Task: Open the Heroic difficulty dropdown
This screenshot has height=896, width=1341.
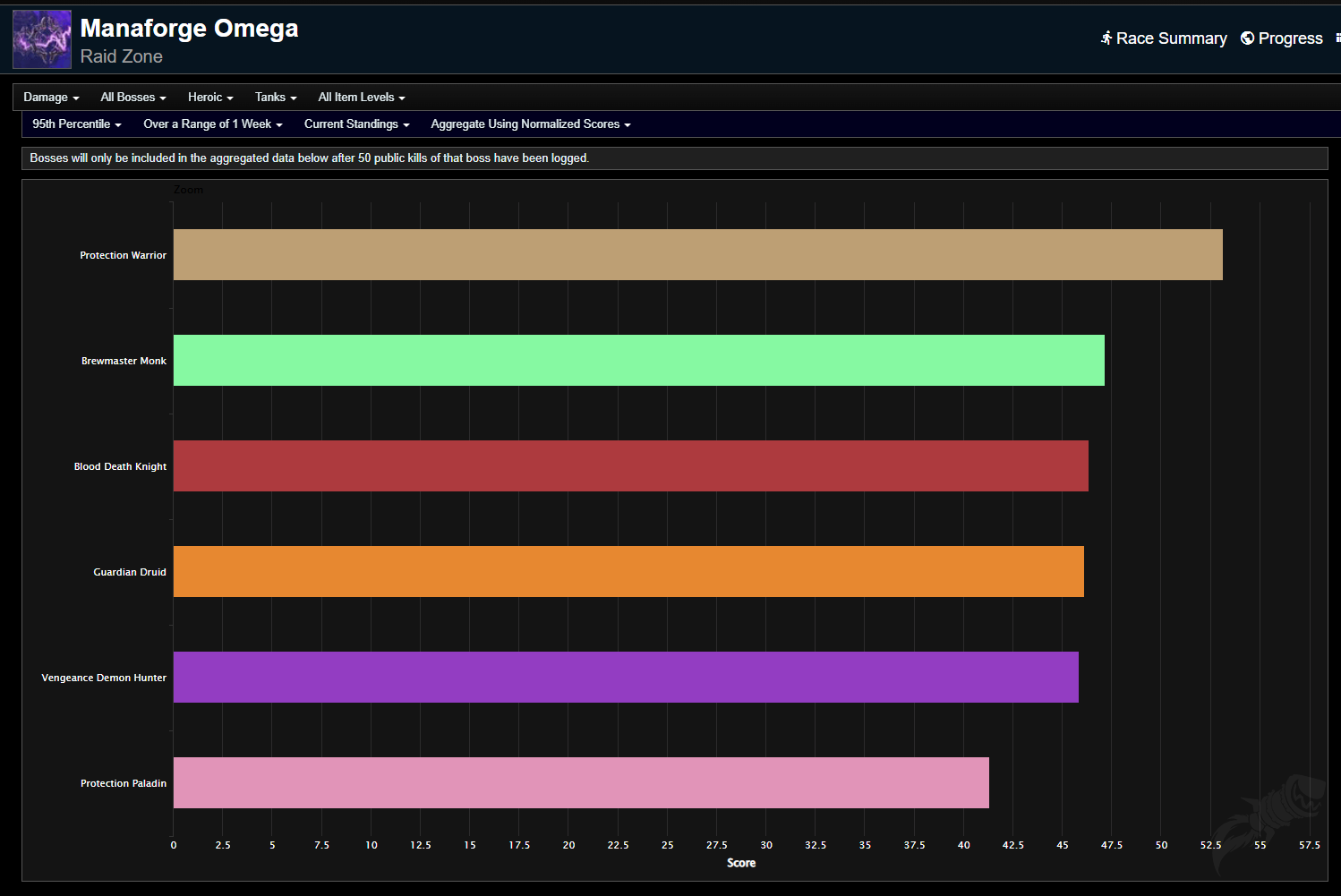Action: pos(210,98)
